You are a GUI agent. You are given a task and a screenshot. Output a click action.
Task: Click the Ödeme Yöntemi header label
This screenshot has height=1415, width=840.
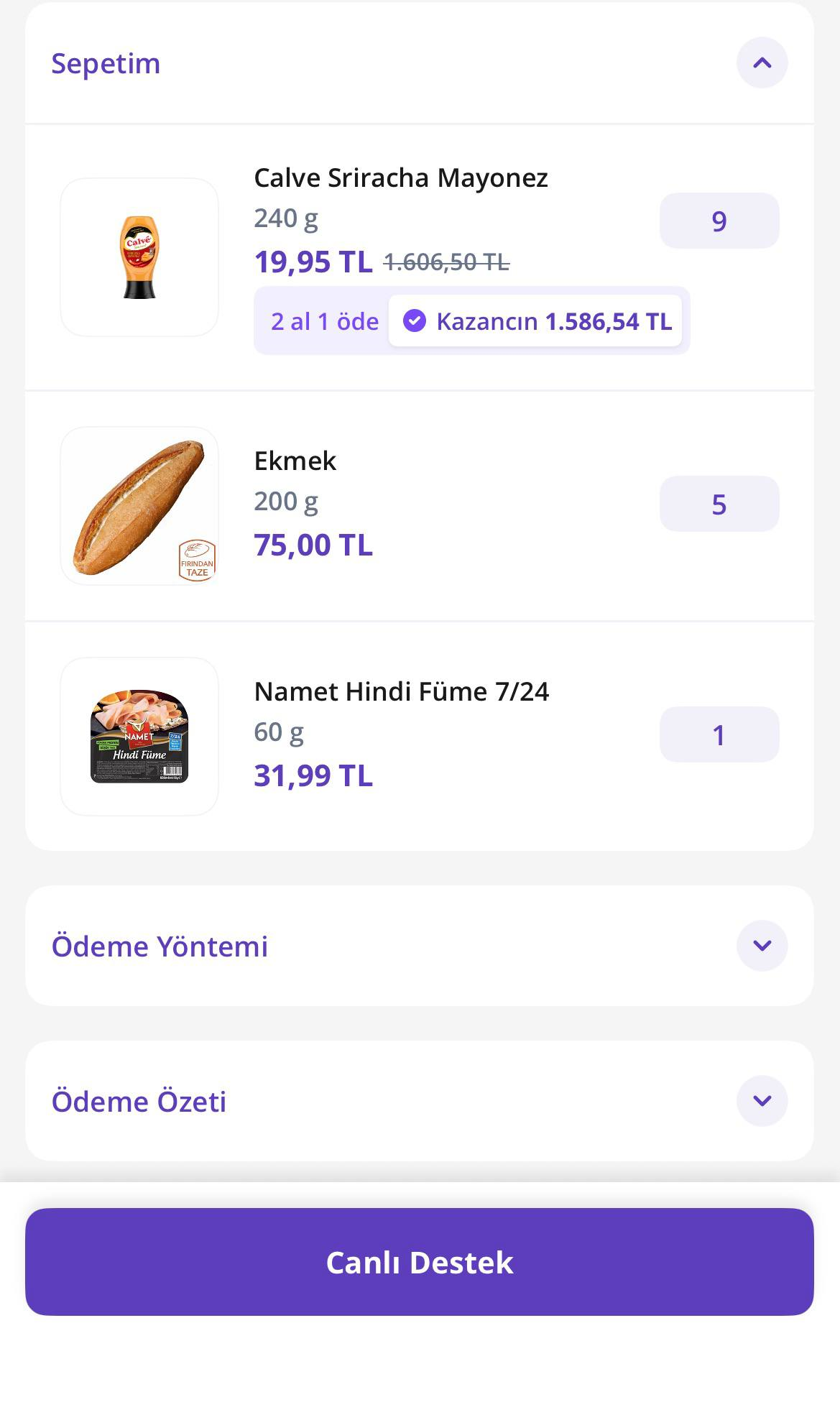160,946
